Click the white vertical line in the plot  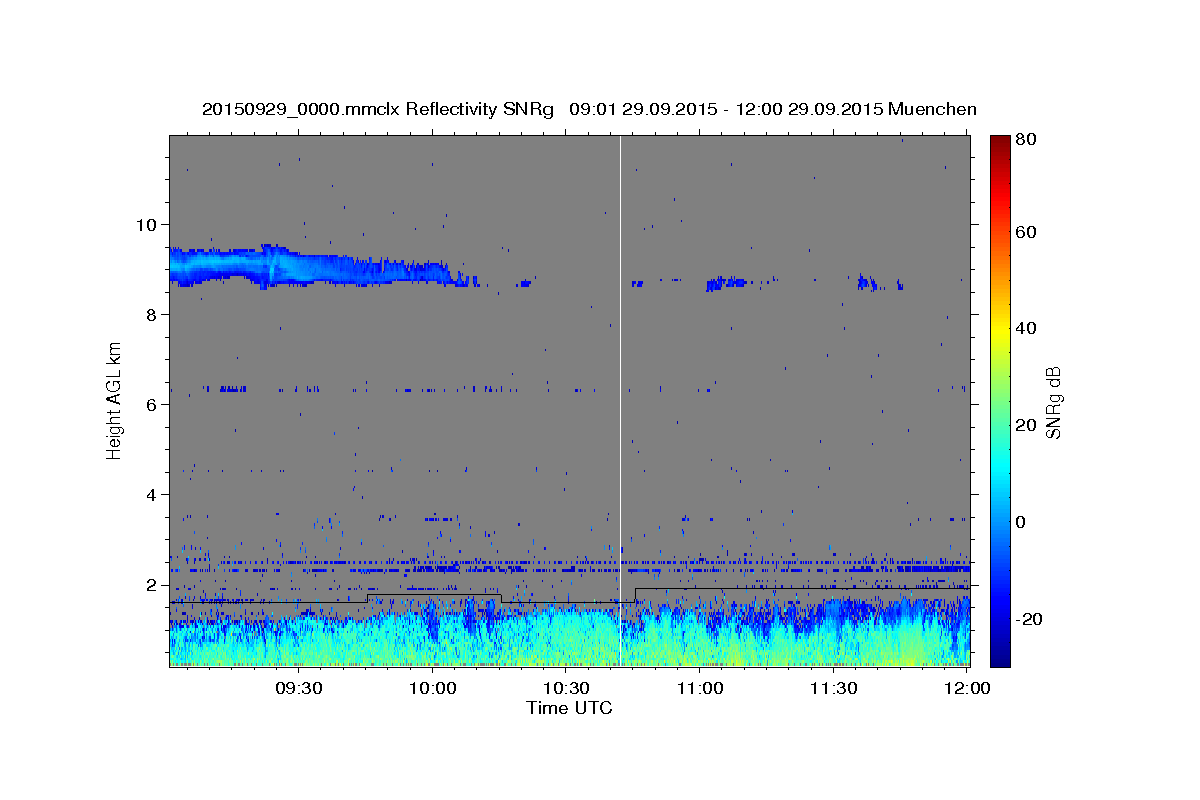(620, 400)
